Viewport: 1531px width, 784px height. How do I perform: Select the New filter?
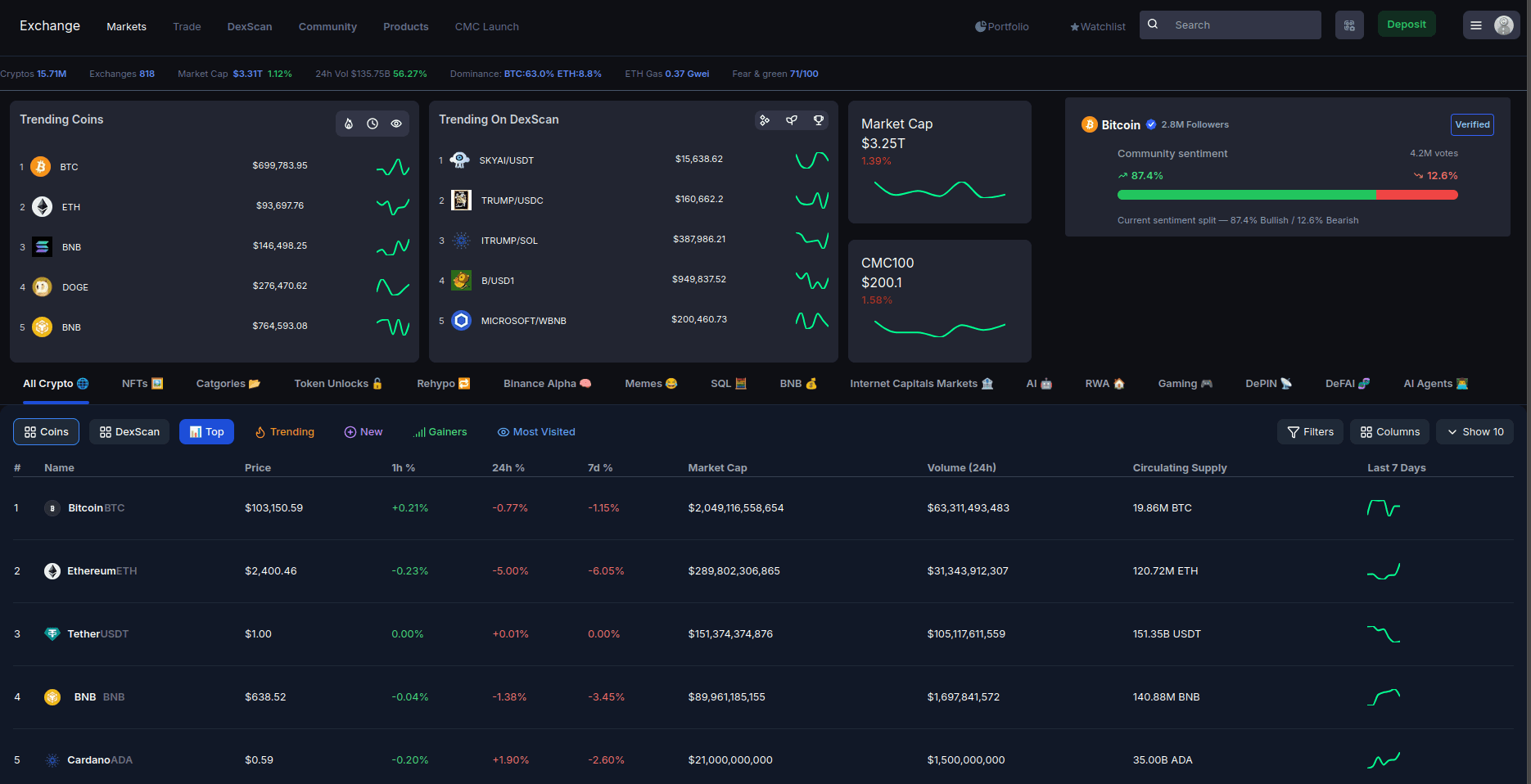[364, 432]
